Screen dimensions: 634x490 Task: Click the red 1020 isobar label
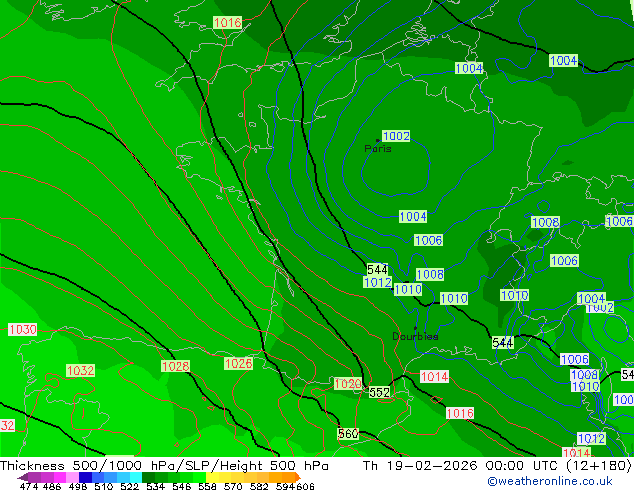coord(348,383)
